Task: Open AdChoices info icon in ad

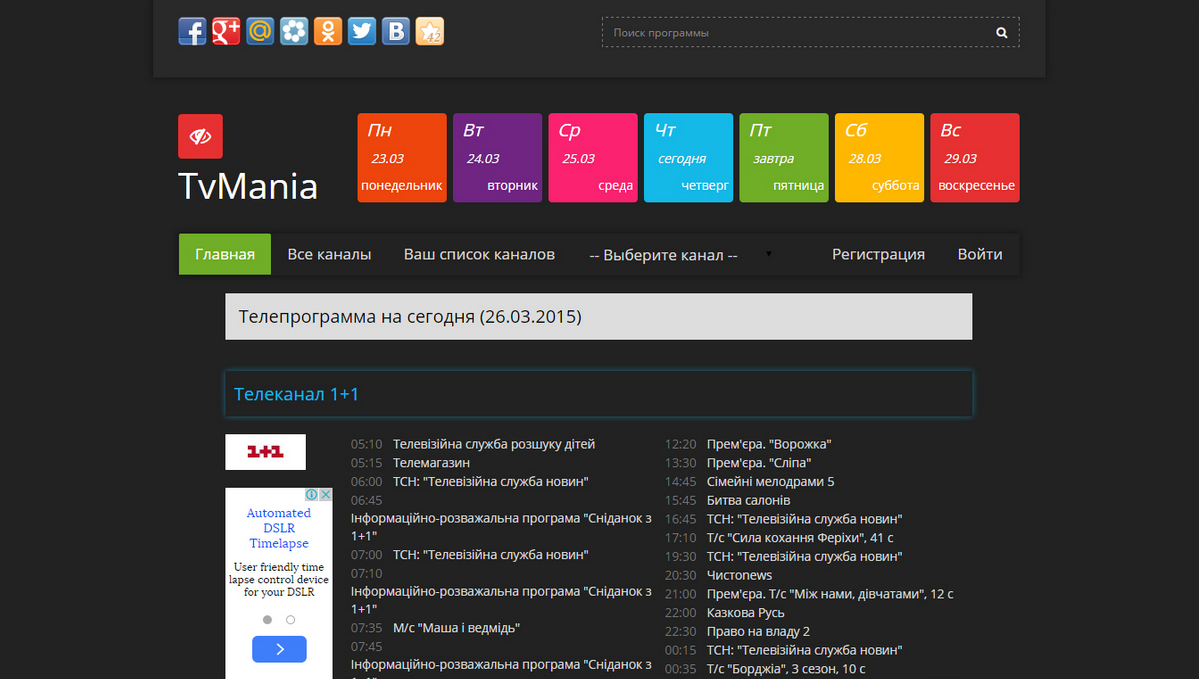Action: [311, 495]
